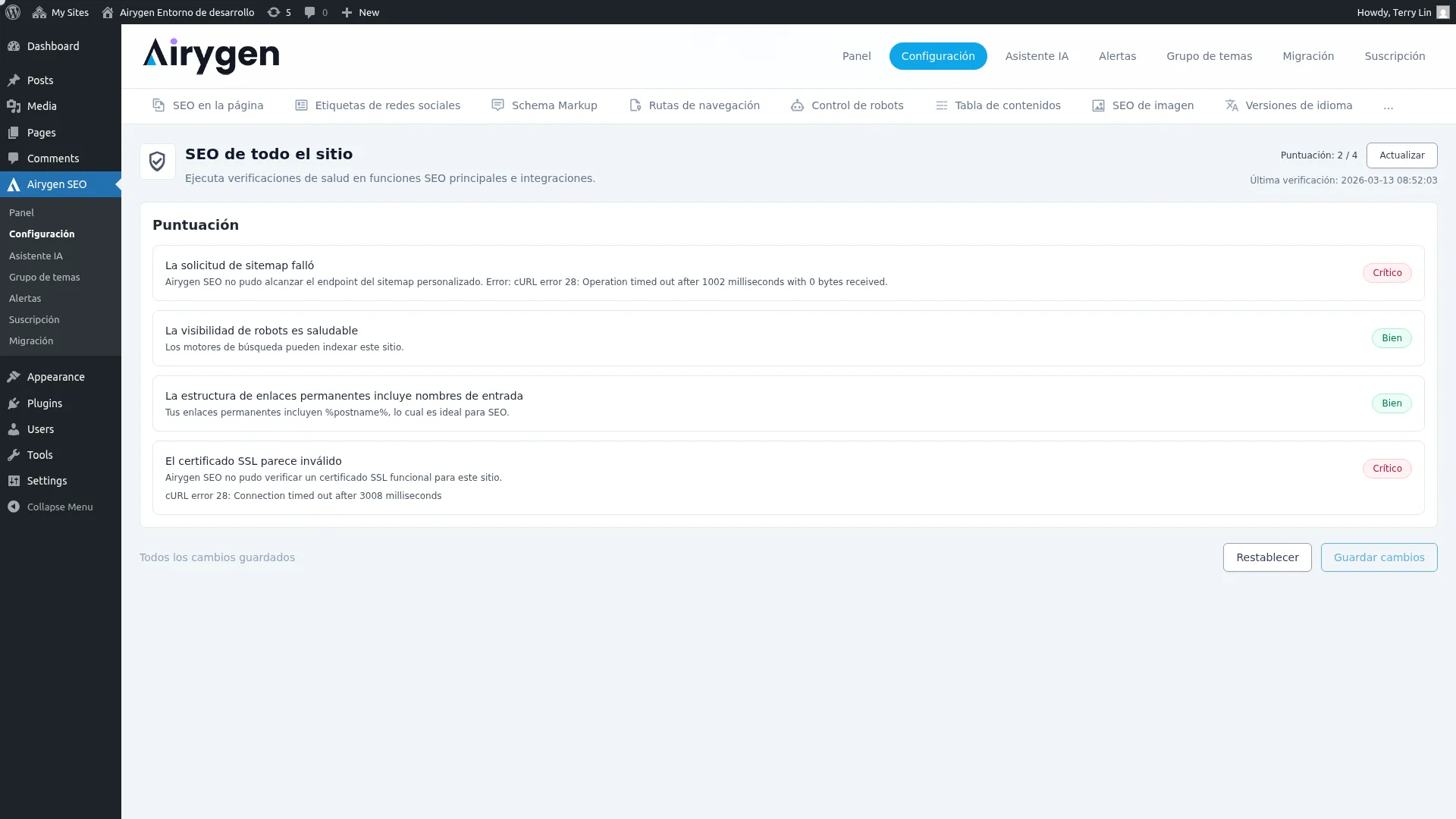This screenshot has height=819, width=1456.
Task: Click the Rutas de navegación icon
Action: click(635, 105)
